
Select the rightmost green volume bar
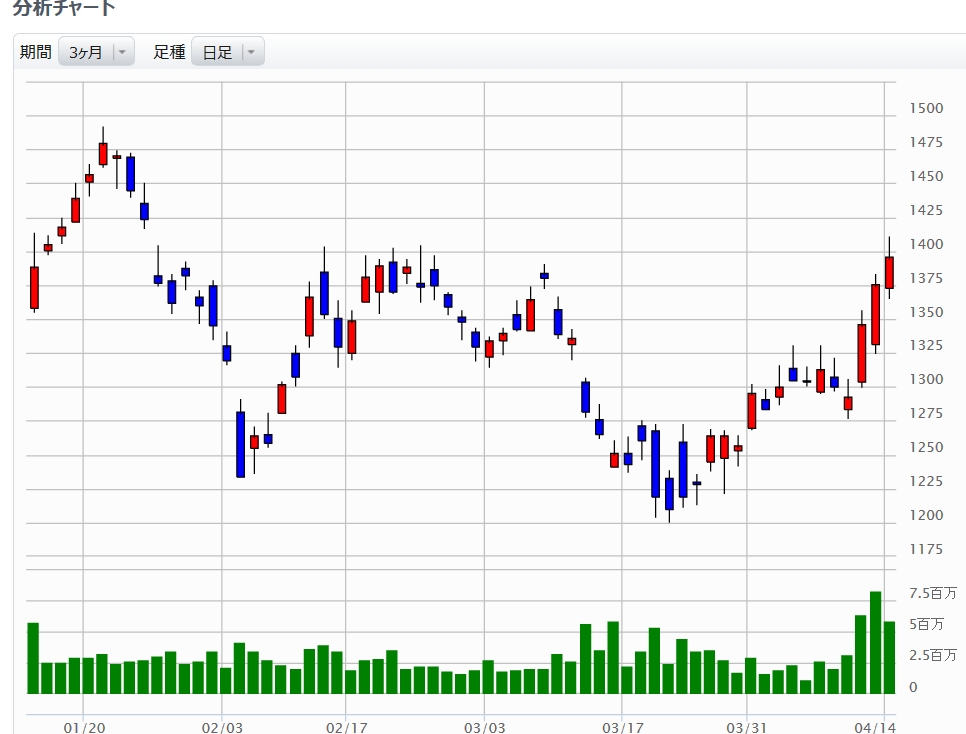point(889,657)
